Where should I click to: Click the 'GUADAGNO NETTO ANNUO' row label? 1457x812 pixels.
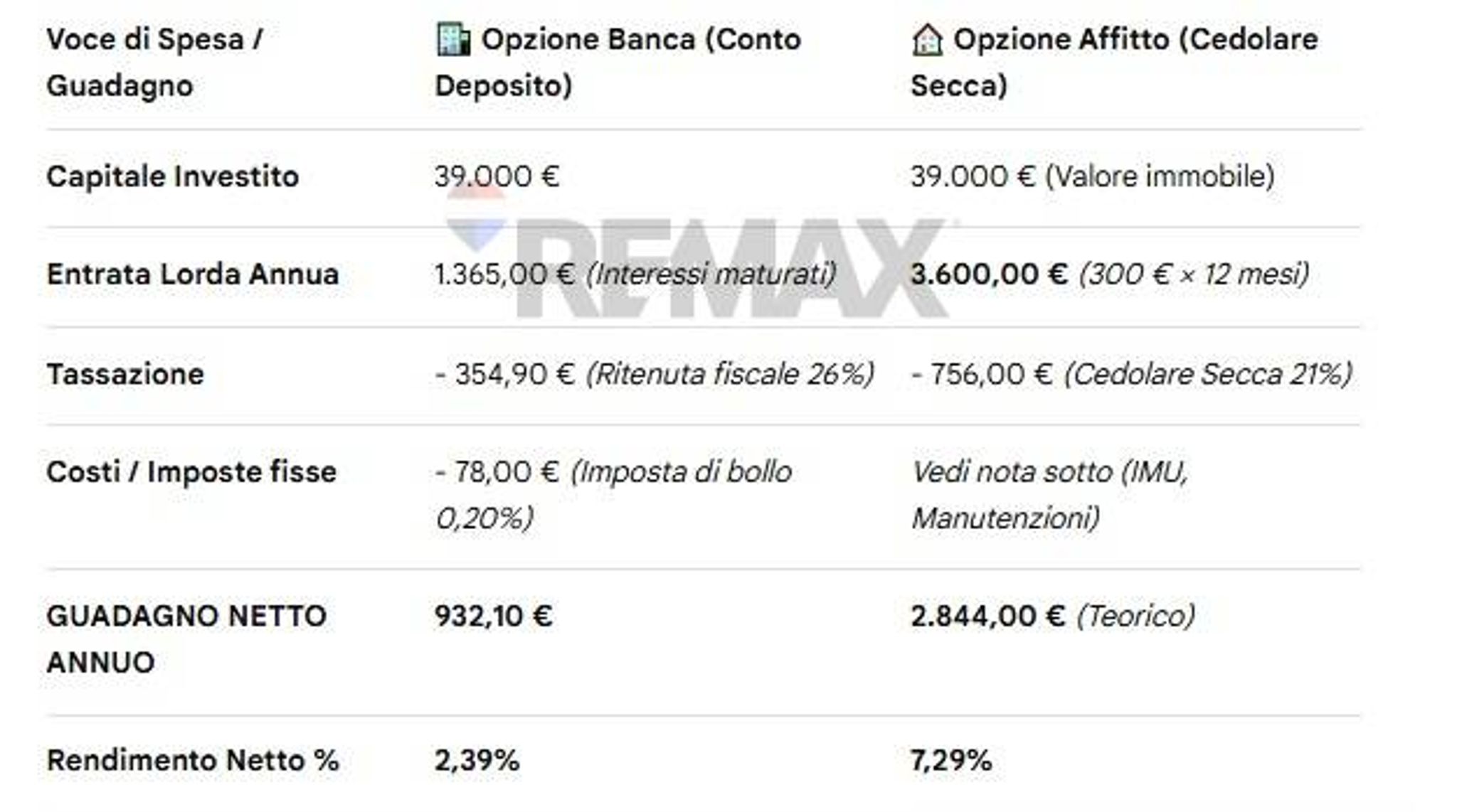click(x=186, y=639)
